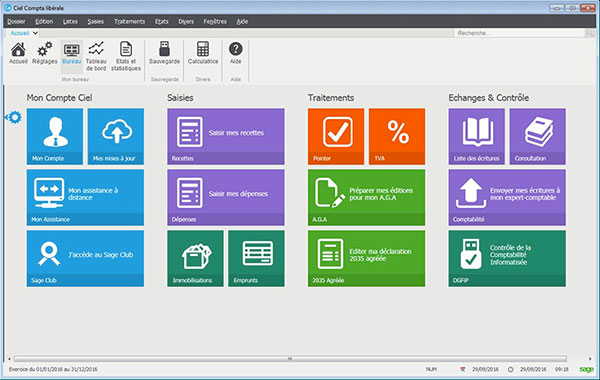Open the Calculatrice icon
Screen dimensions: 600x380
point(203,53)
